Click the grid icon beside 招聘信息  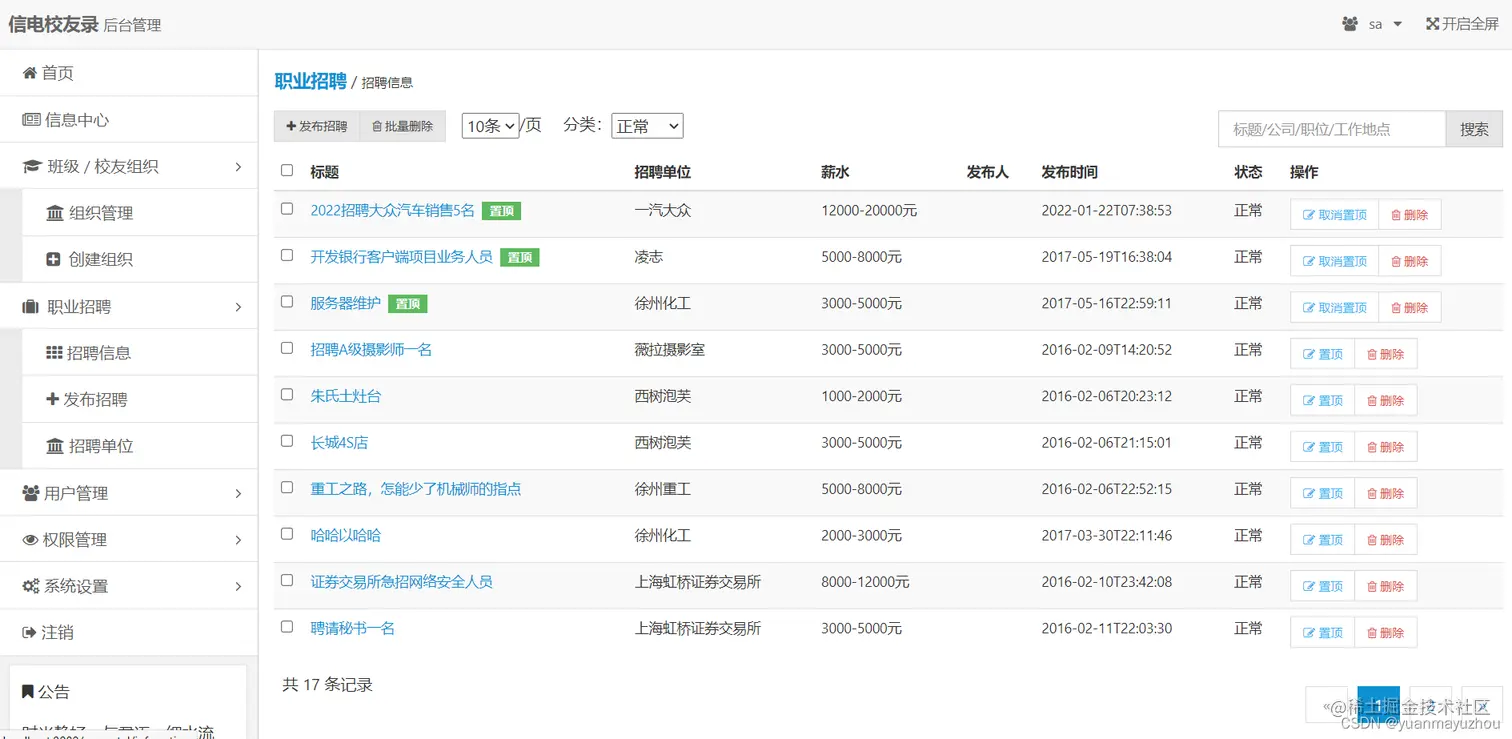[x=55, y=353]
